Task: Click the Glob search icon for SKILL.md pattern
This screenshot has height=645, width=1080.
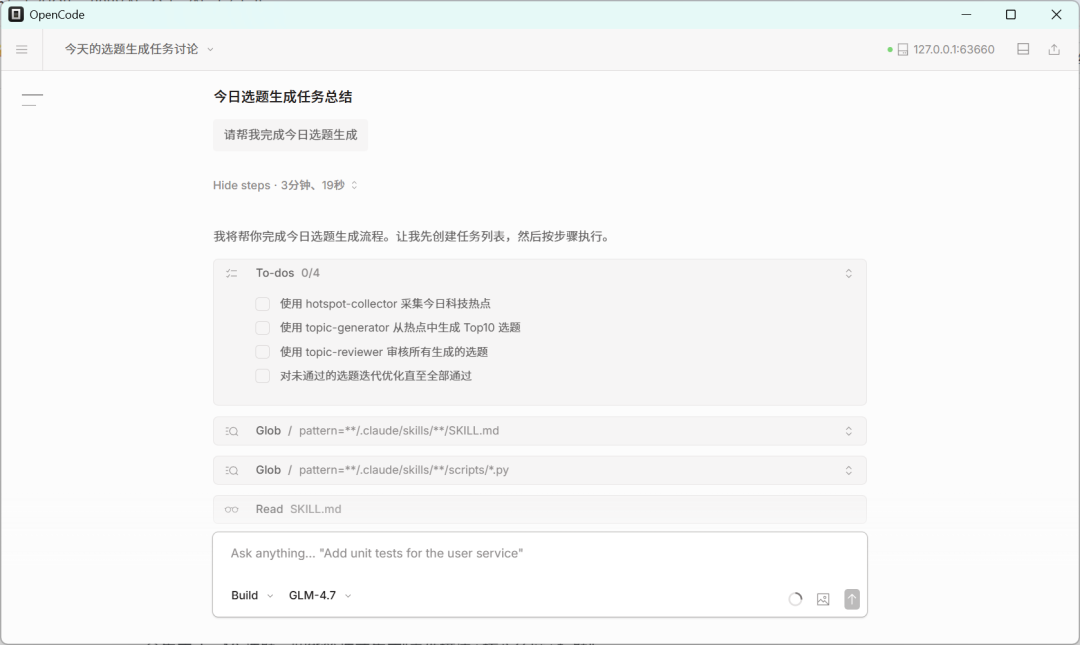Action: pos(231,430)
